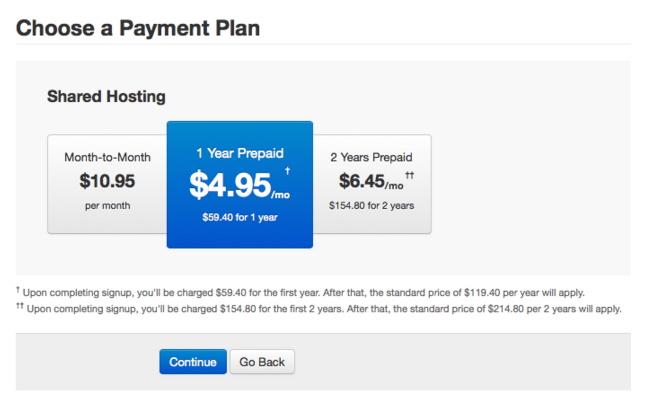Click the large $4.95 price
Screen dimensions: 648x400
coord(231,184)
